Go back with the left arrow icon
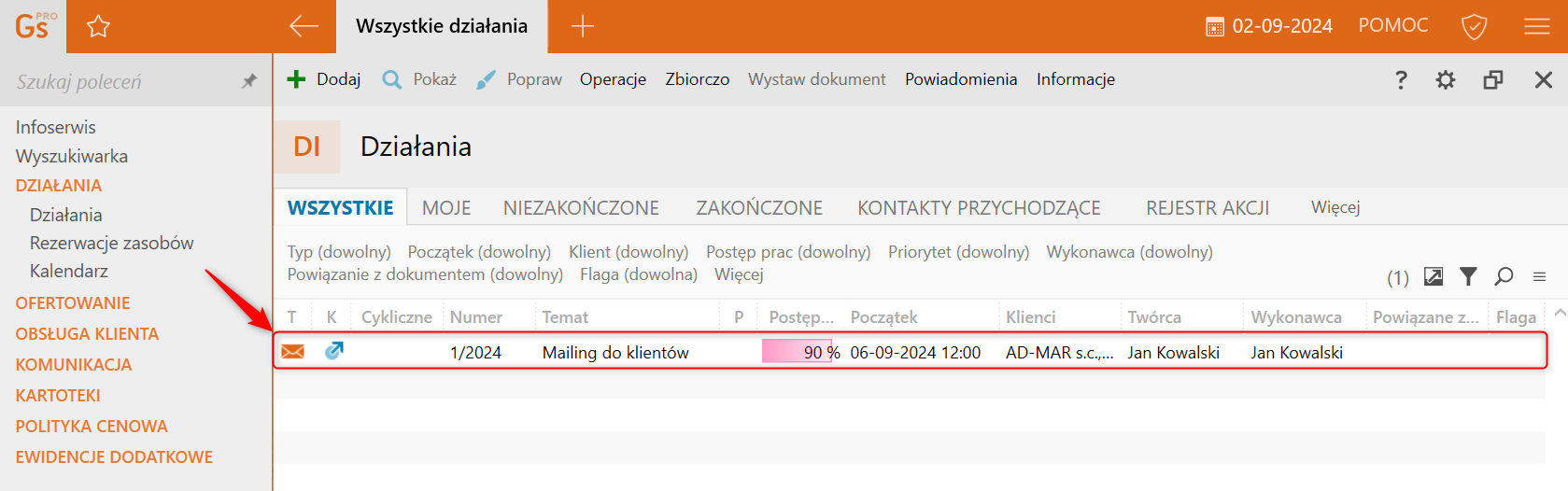Image resolution: width=1568 pixels, height=491 pixels. click(304, 26)
